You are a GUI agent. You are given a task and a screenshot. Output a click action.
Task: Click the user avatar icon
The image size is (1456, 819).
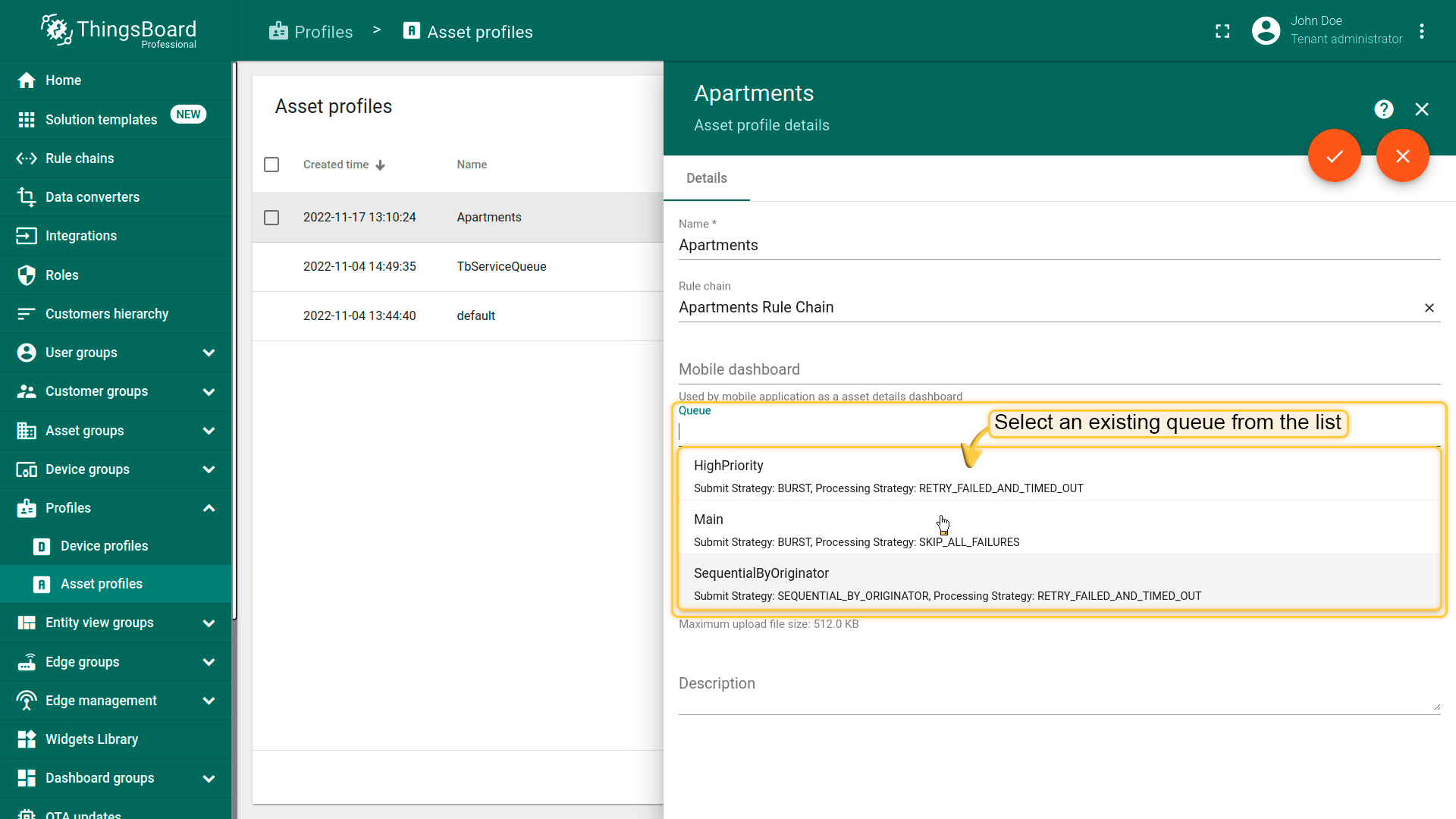point(1266,31)
